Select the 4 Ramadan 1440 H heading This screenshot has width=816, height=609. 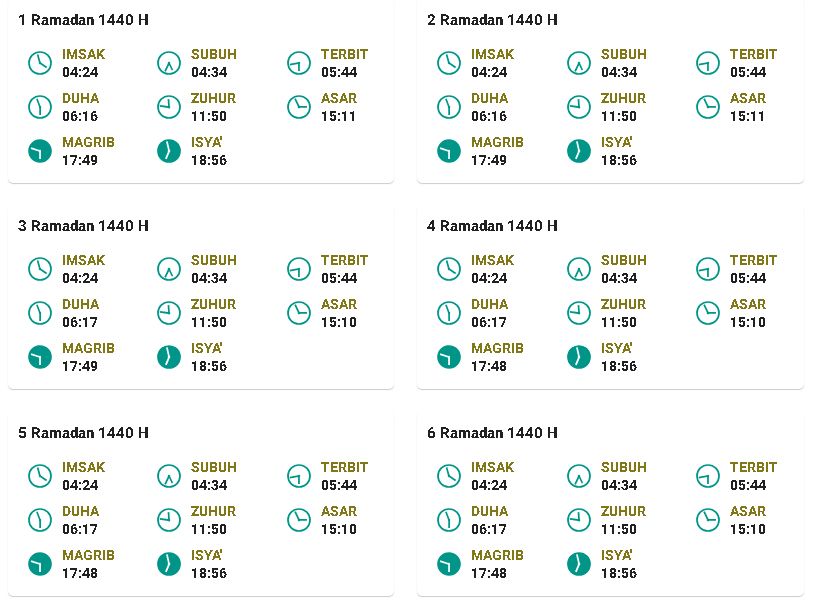click(492, 226)
